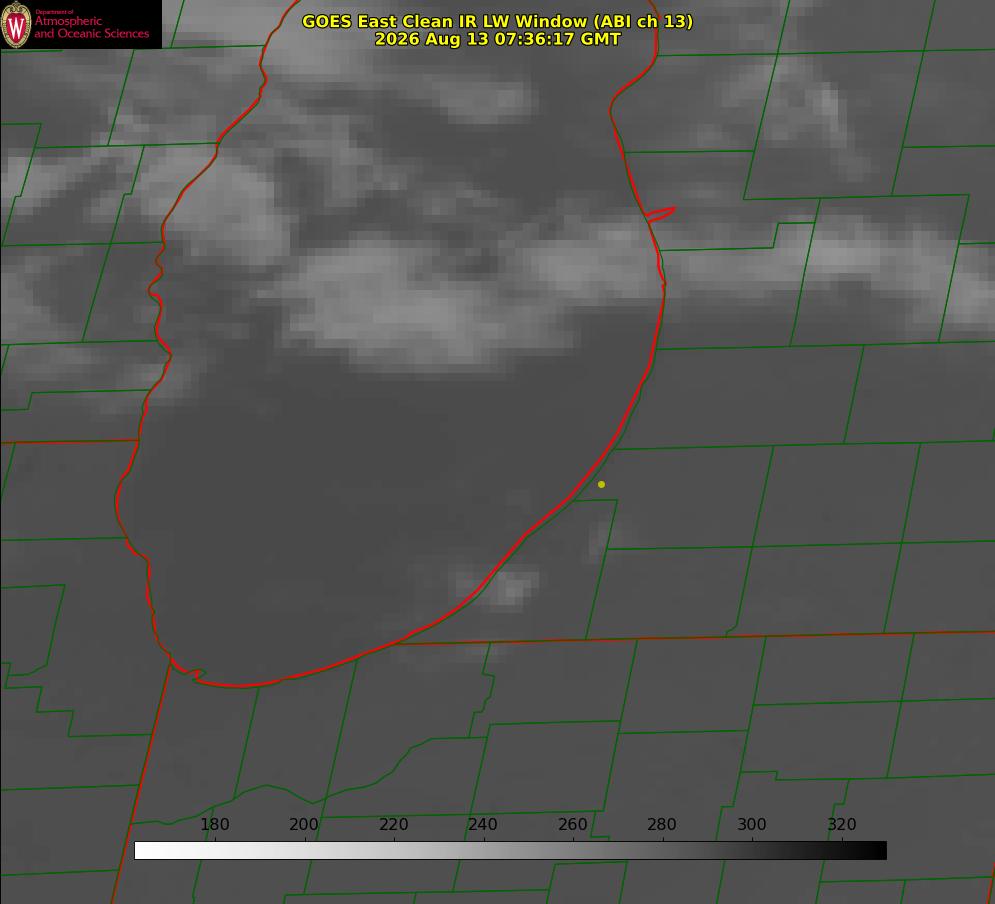Click the 240 label on temperature scale
This screenshot has width=995, height=904.
coord(483,824)
